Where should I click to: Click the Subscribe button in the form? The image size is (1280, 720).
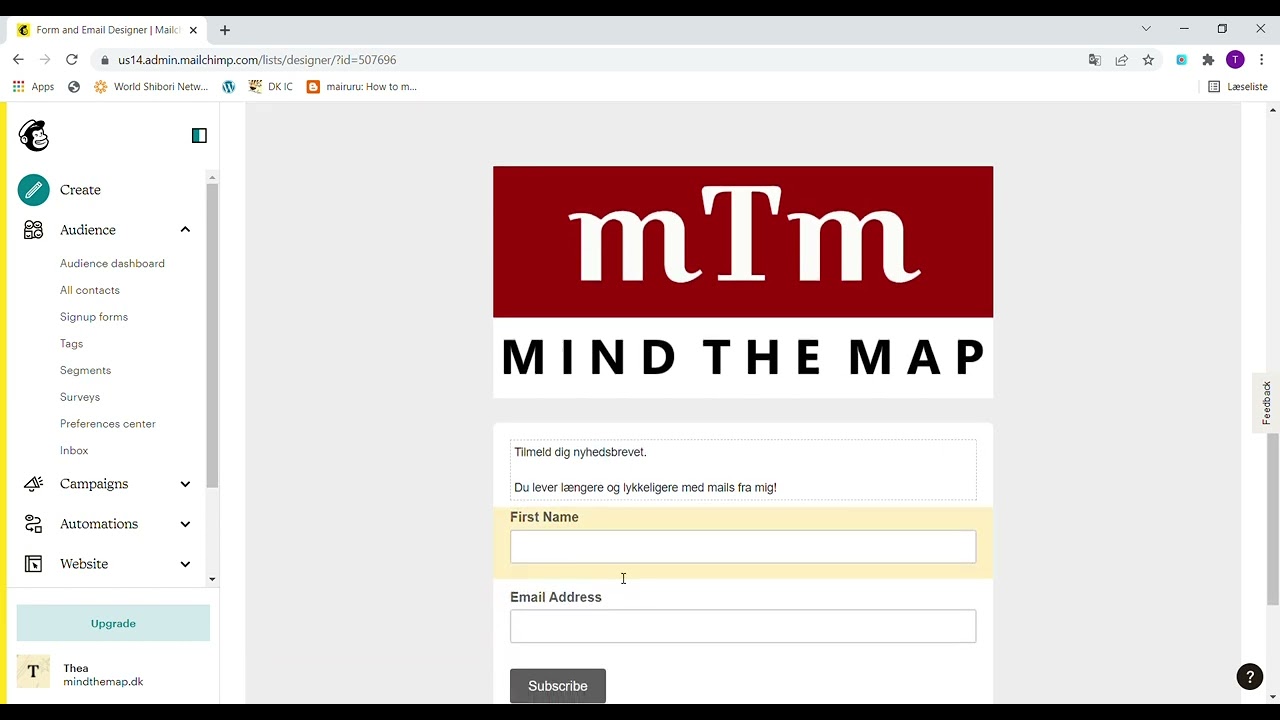pyautogui.click(x=558, y=686)
